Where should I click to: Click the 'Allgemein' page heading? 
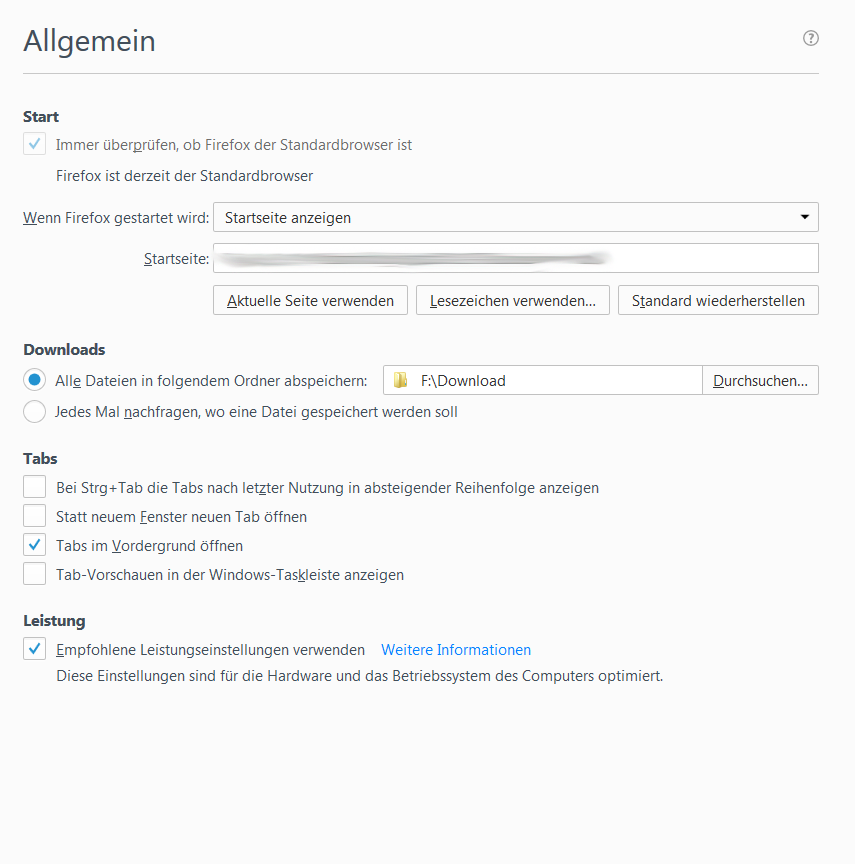pyautogui.click(x=90, y=41)
